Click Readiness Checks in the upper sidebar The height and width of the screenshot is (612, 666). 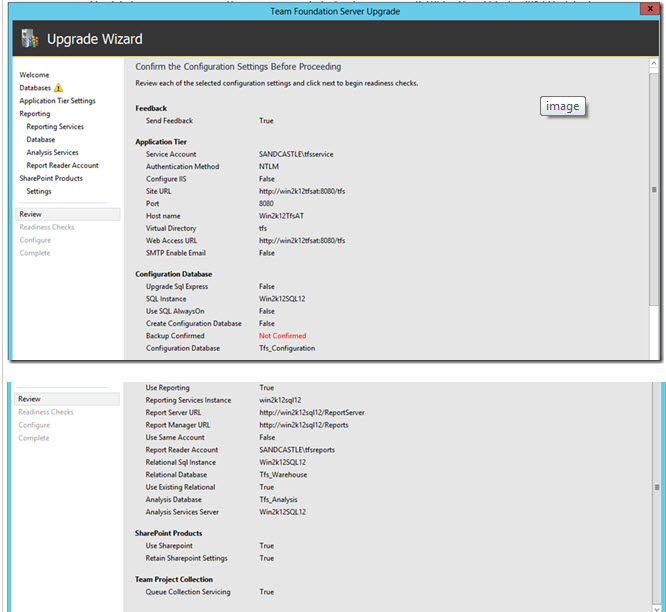(47, 227)
